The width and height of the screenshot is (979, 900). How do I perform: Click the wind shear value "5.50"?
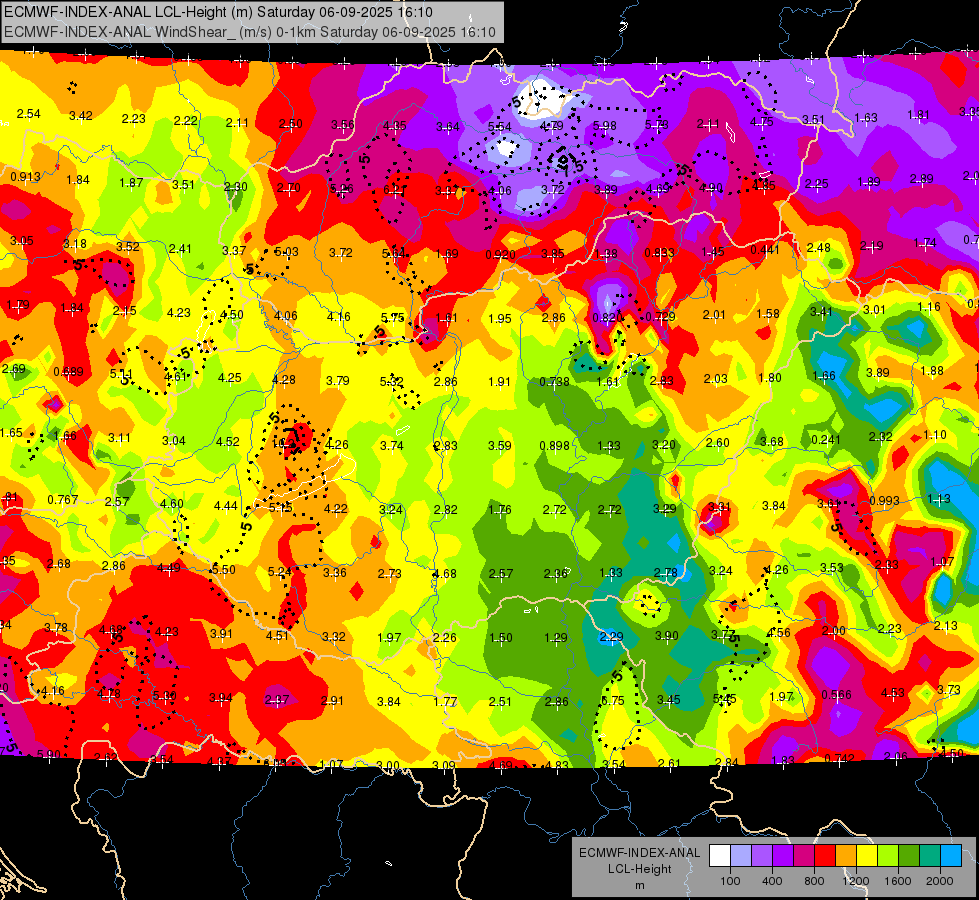[224, 569]
